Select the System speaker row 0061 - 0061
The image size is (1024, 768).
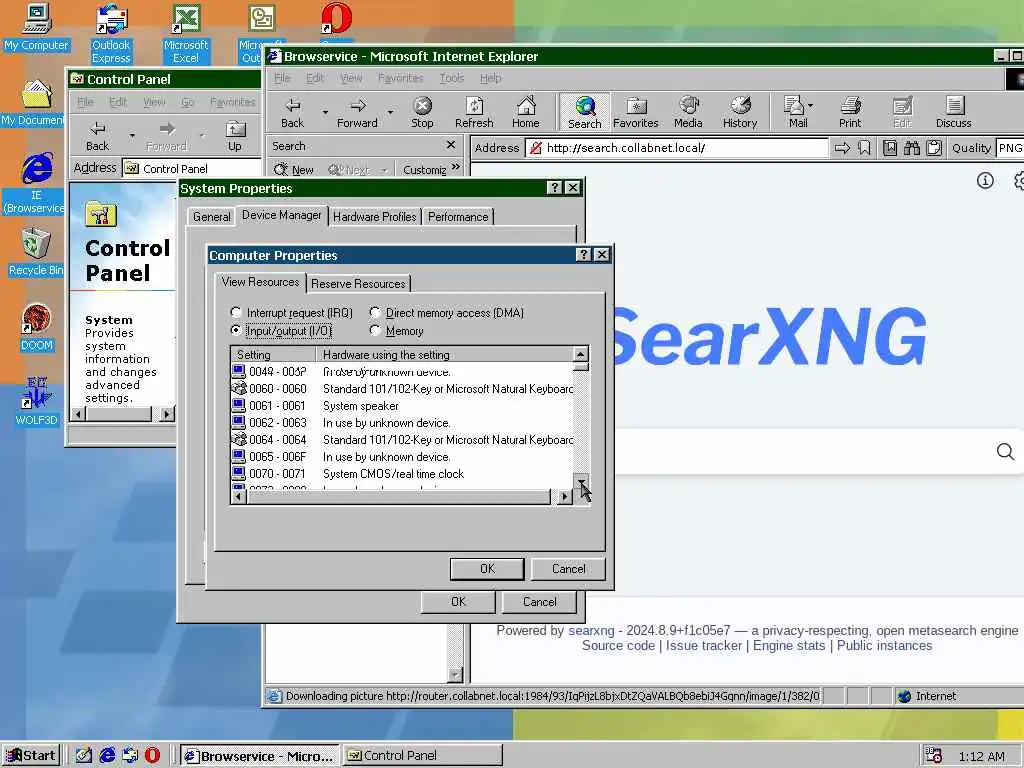tap(402, 406)
